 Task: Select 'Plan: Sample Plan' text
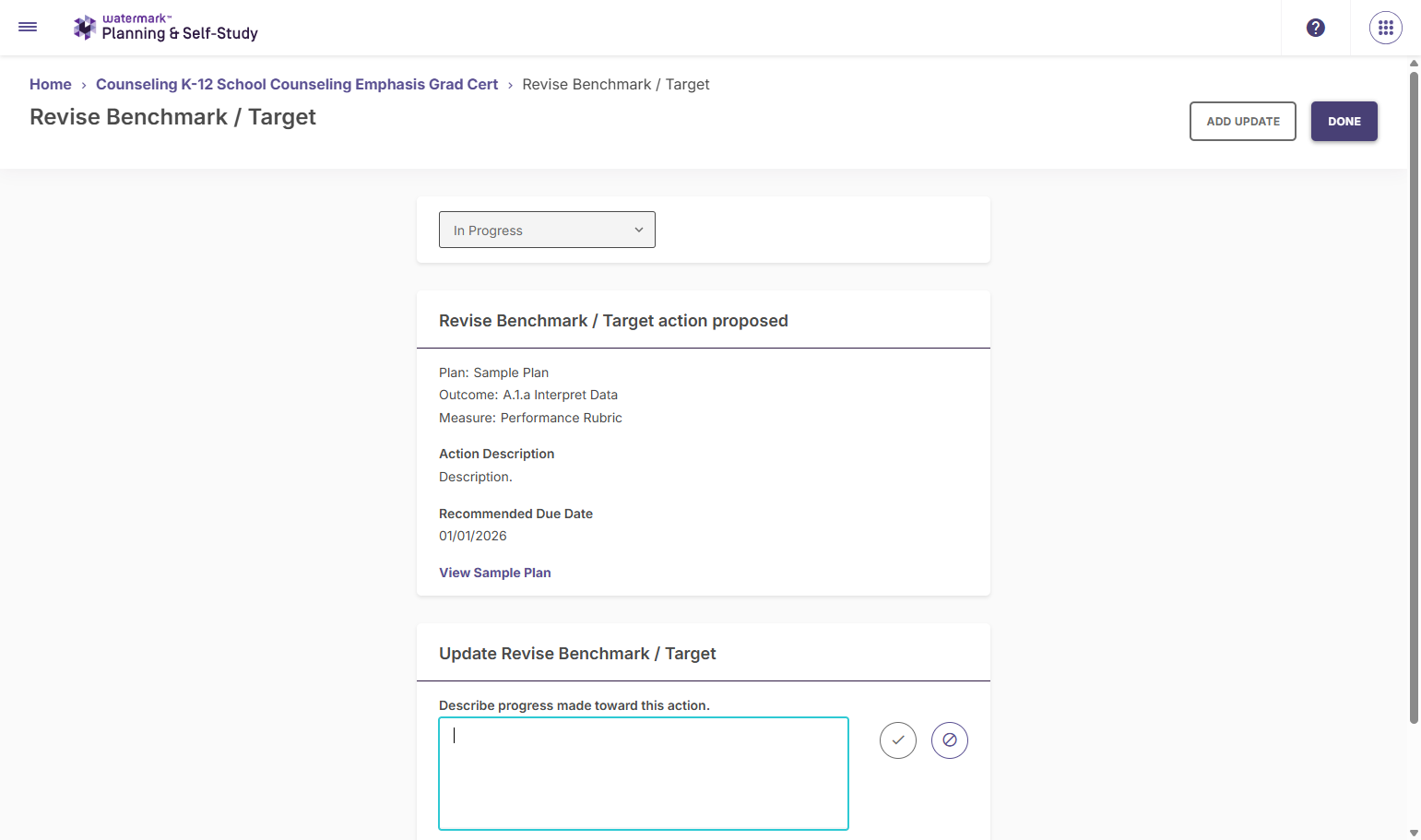point(493,373)
